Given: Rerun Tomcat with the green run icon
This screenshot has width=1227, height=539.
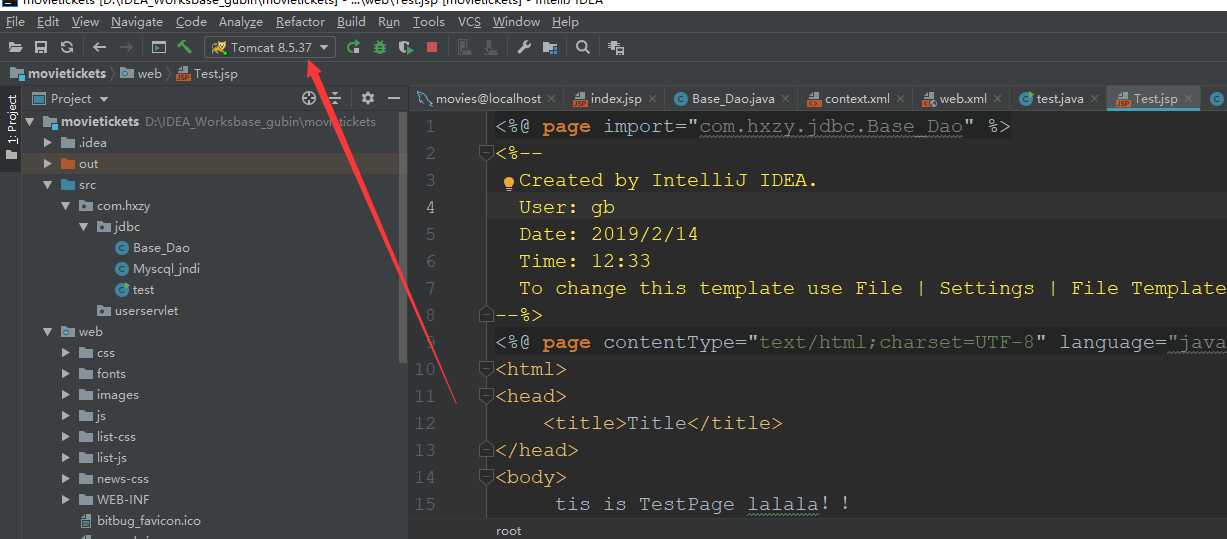Looking at the screenshot, I should tap(354, 47).
